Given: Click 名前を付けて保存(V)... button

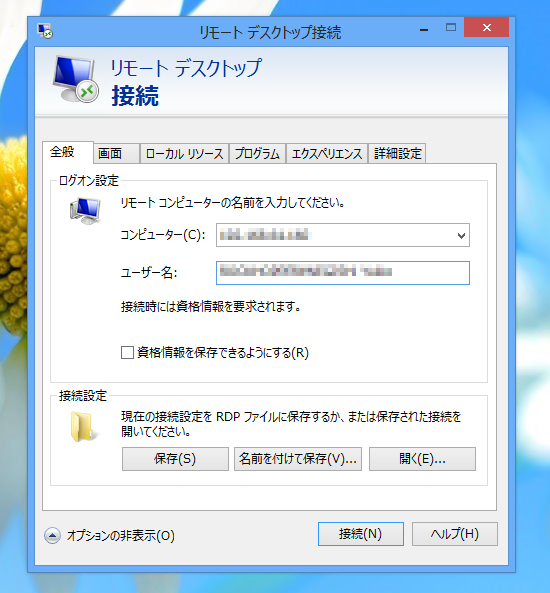Looking at the screenshot, I should pos(298,459).
